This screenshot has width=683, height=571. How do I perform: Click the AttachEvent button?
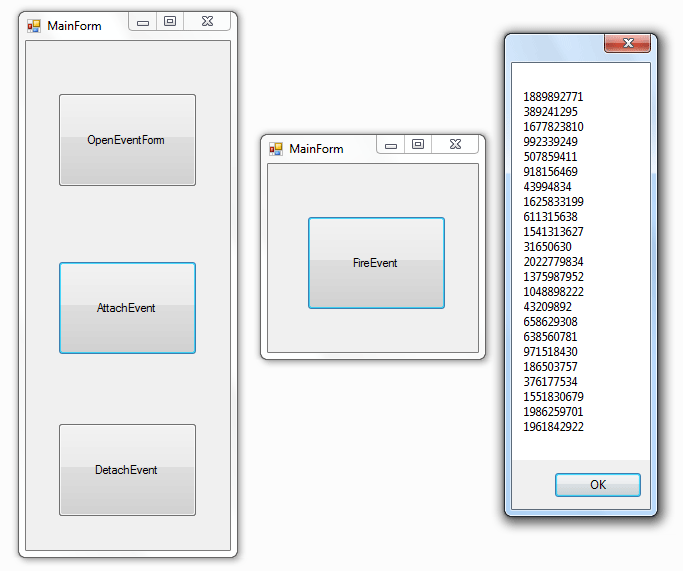[127, 308]
